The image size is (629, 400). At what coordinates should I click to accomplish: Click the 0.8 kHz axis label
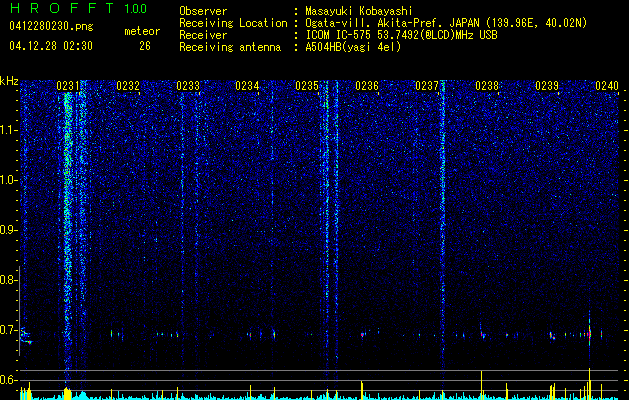[x=8, y=280]
